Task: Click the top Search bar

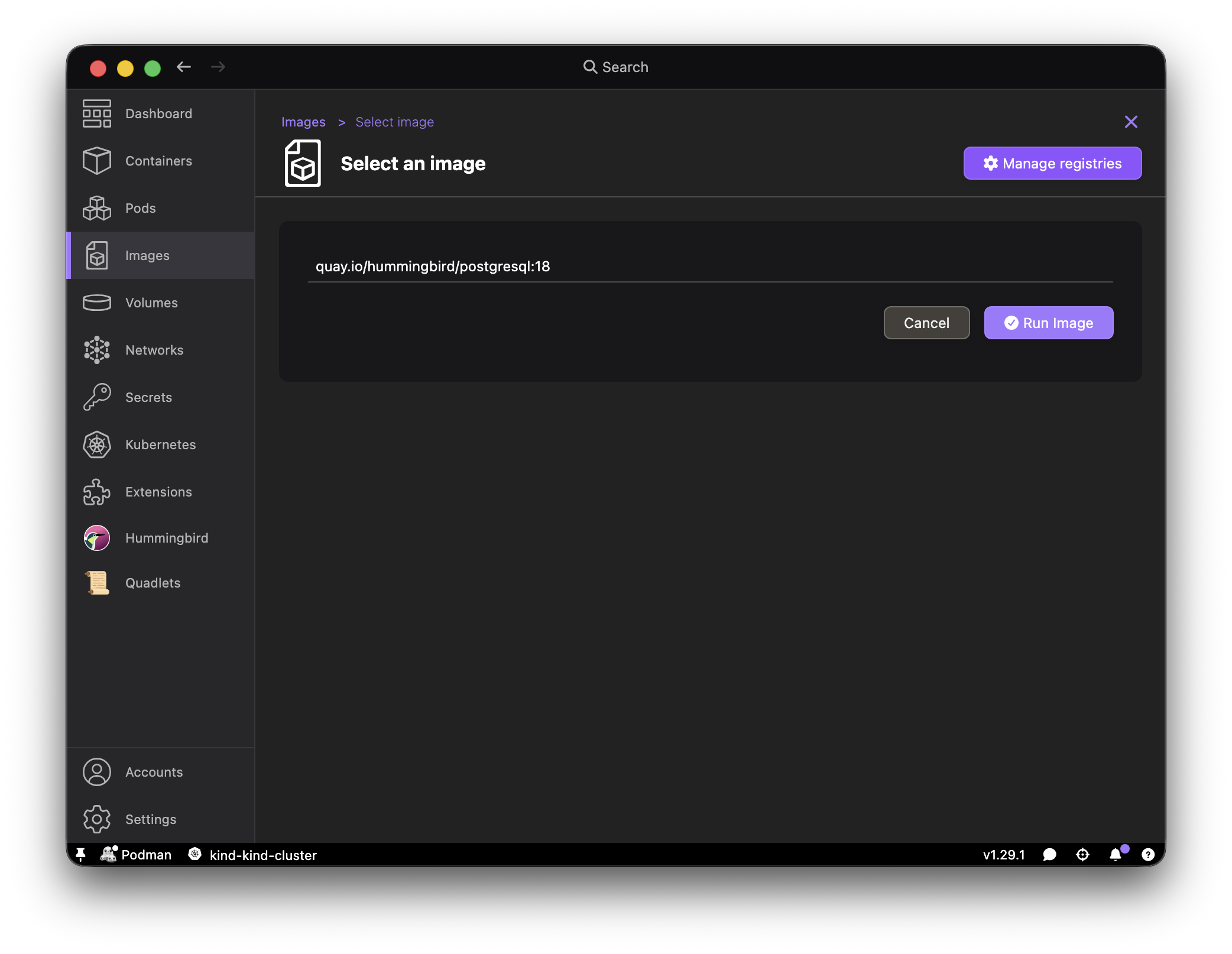Action: (x=615, y=67)
